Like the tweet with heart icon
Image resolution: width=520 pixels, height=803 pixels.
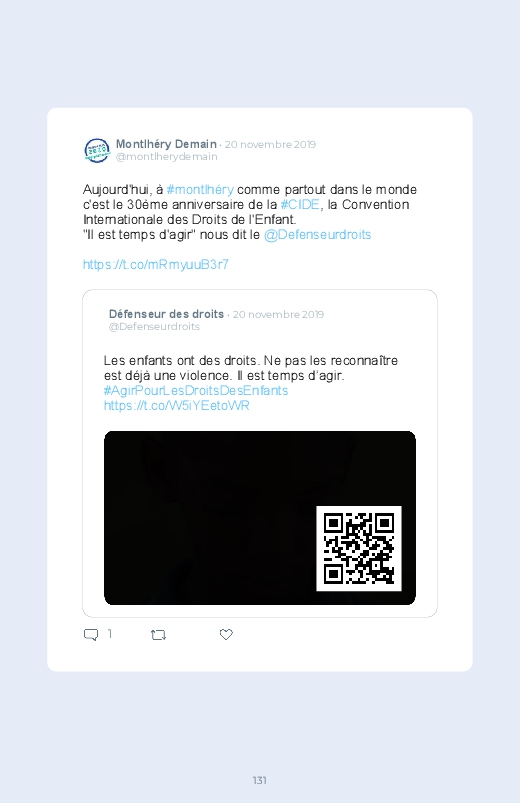(226, 635)
